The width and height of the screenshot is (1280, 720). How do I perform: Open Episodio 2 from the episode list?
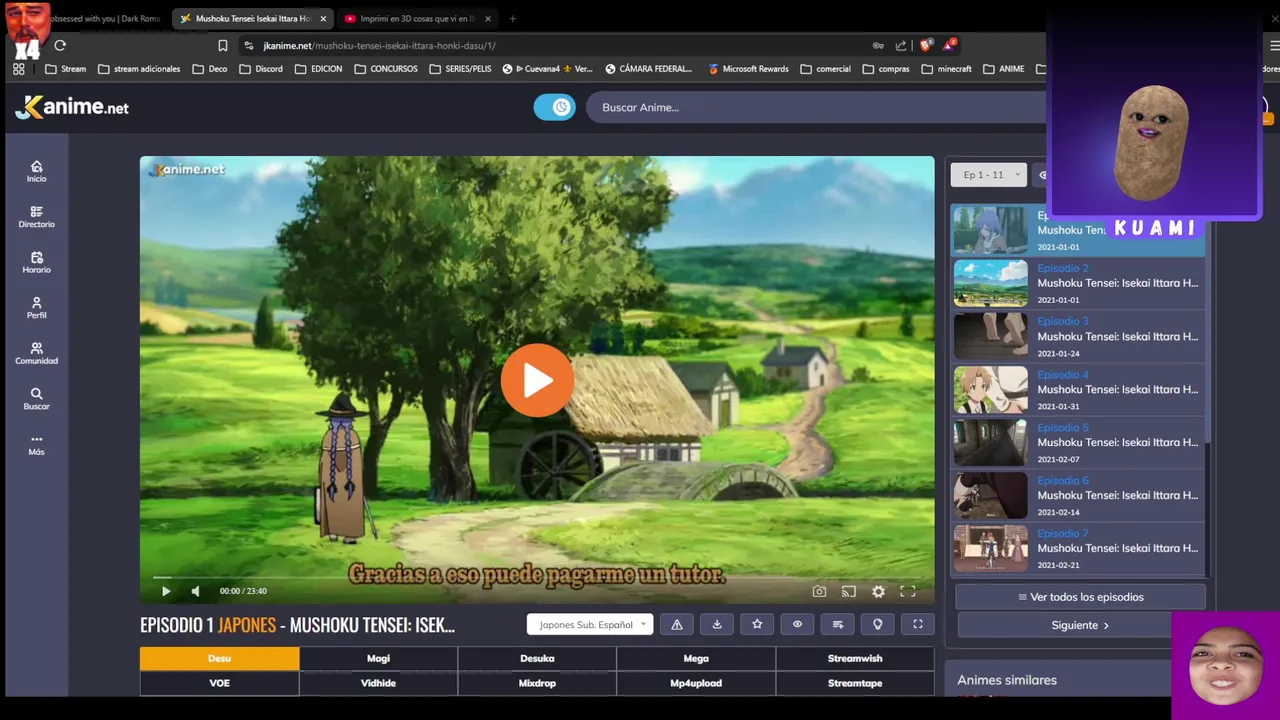(1078, 283)
